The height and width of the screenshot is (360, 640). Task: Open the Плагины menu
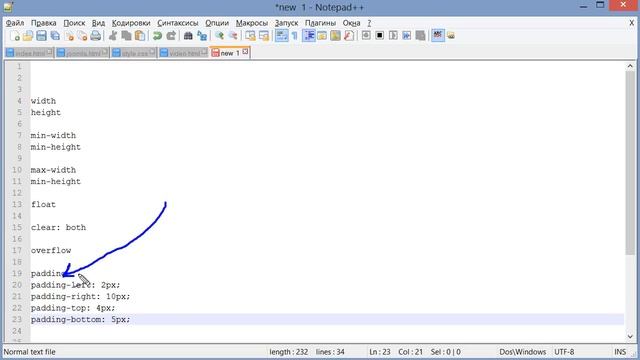[320, 23]
